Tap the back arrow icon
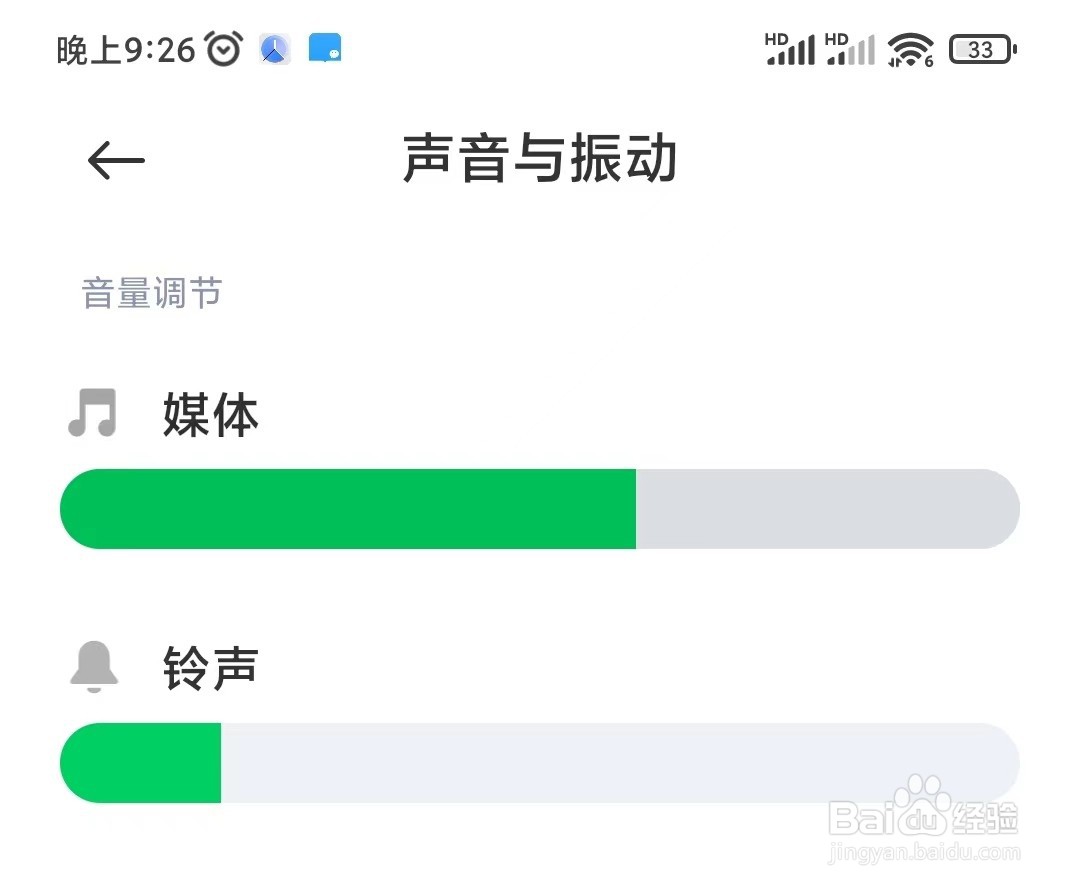Viewport: 1080px width, 889px height. point(114,159)
